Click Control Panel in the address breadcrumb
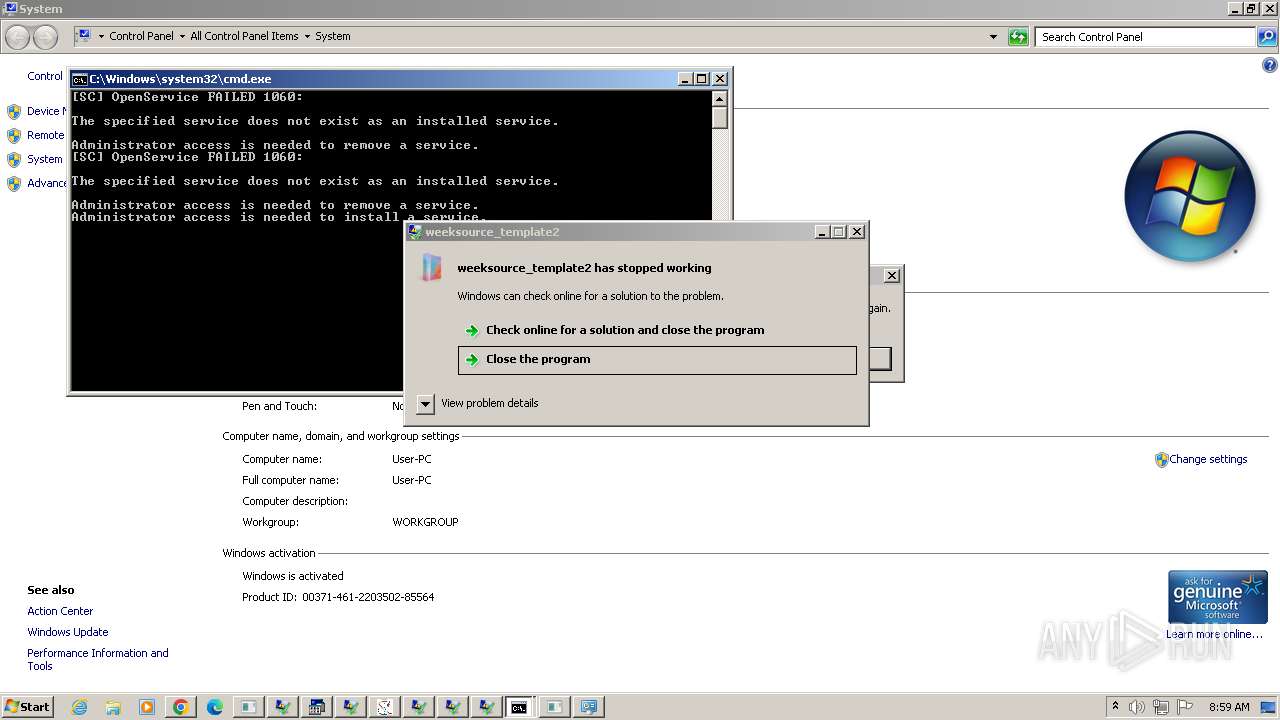 (141, 36)
